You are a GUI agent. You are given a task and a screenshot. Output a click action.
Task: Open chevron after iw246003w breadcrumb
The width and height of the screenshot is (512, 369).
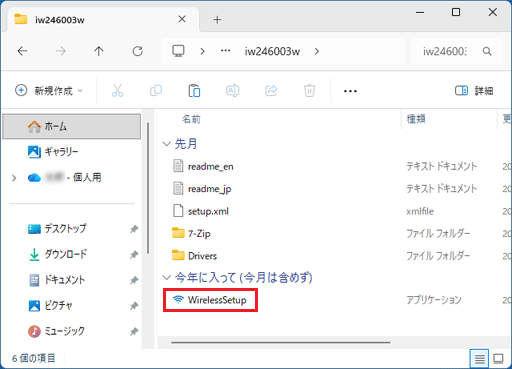pyautogui.click(x=317, y=51)
